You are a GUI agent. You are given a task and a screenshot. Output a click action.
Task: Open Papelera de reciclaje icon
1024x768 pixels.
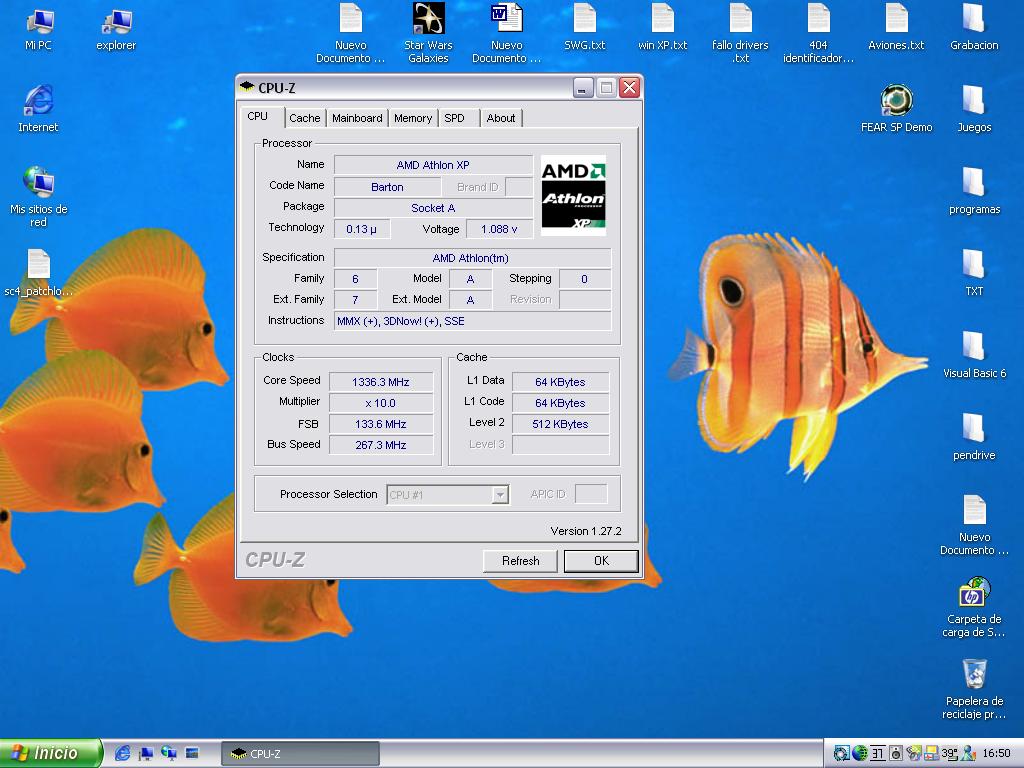coord(974,675)
